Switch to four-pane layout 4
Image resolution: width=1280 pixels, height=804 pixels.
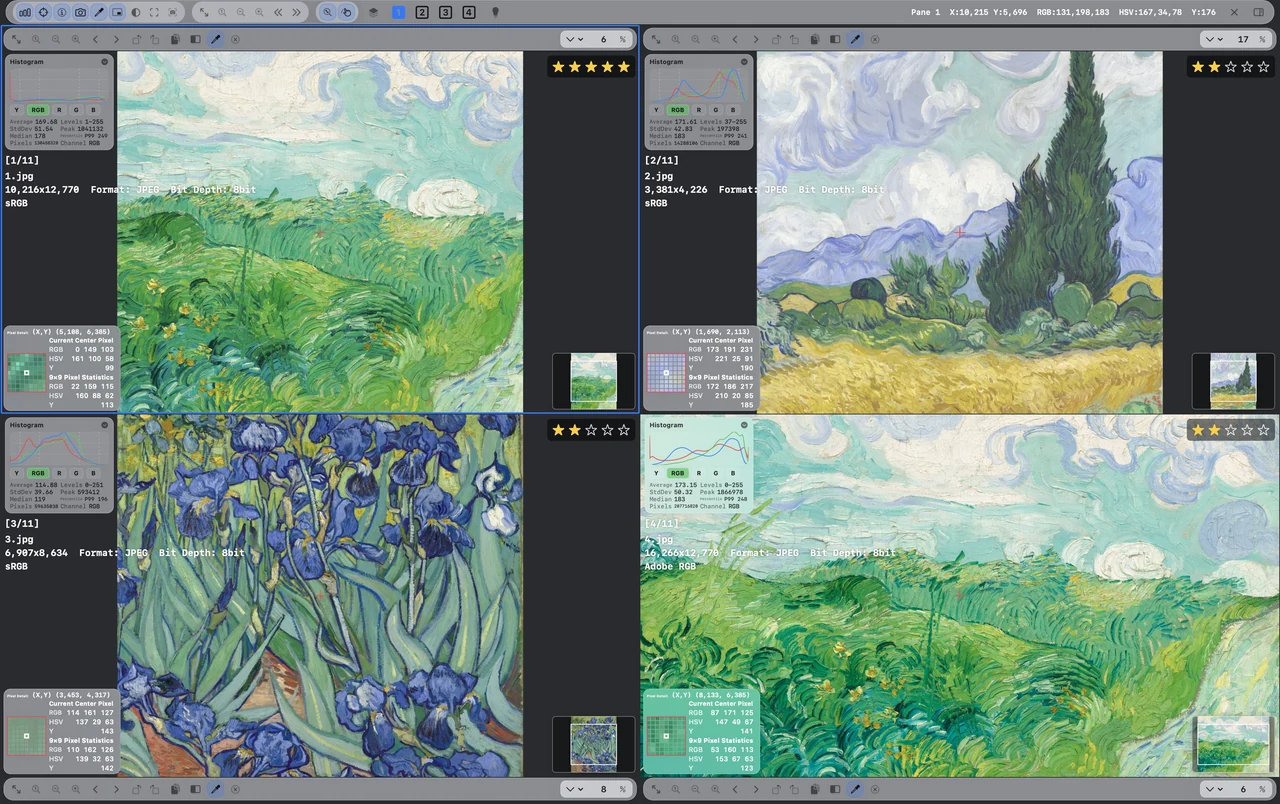pos(470,12)
